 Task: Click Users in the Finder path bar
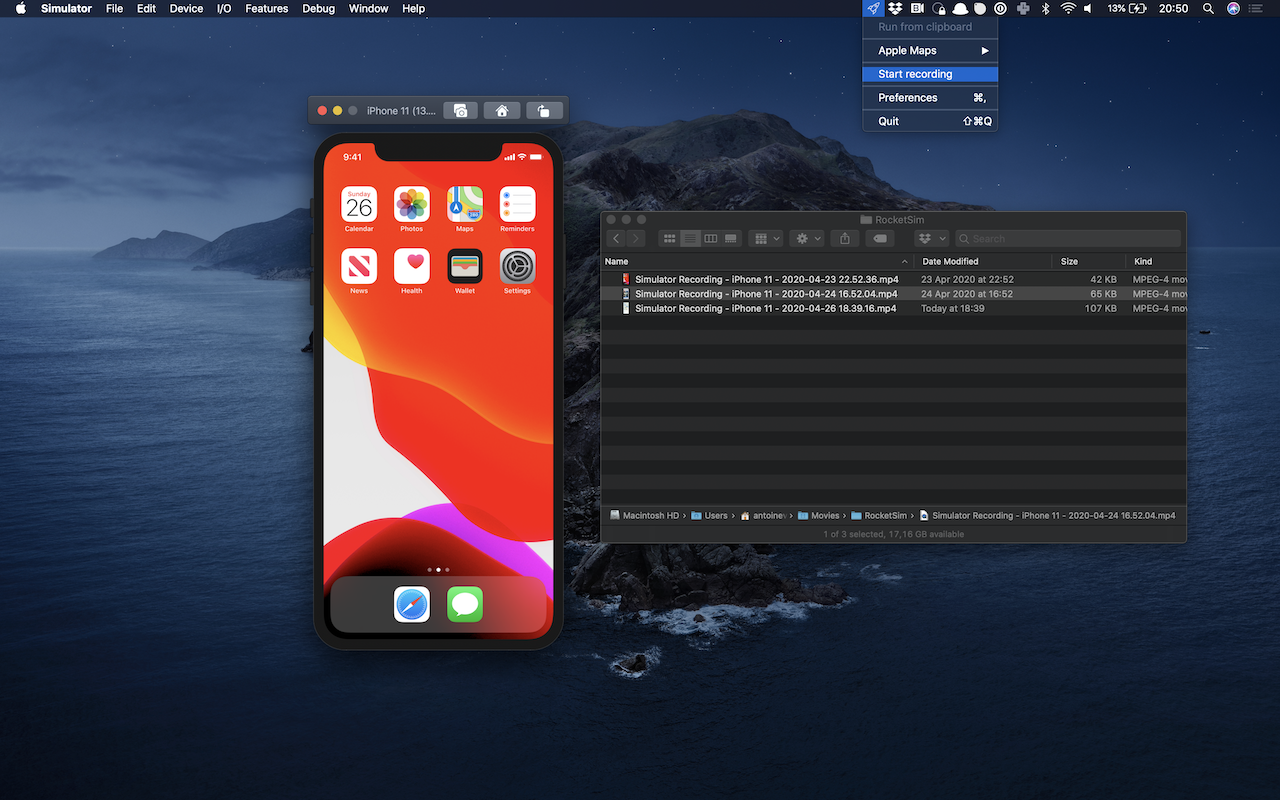709,516
